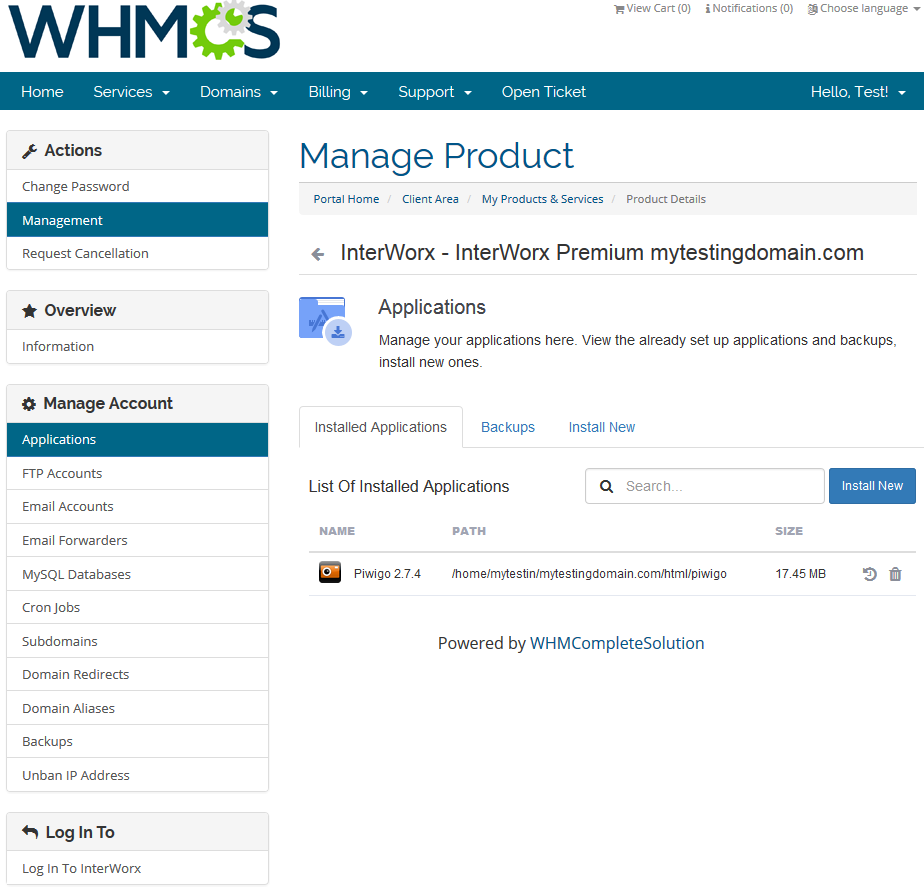Select Management in Actions panel

(x=137, y=220)
